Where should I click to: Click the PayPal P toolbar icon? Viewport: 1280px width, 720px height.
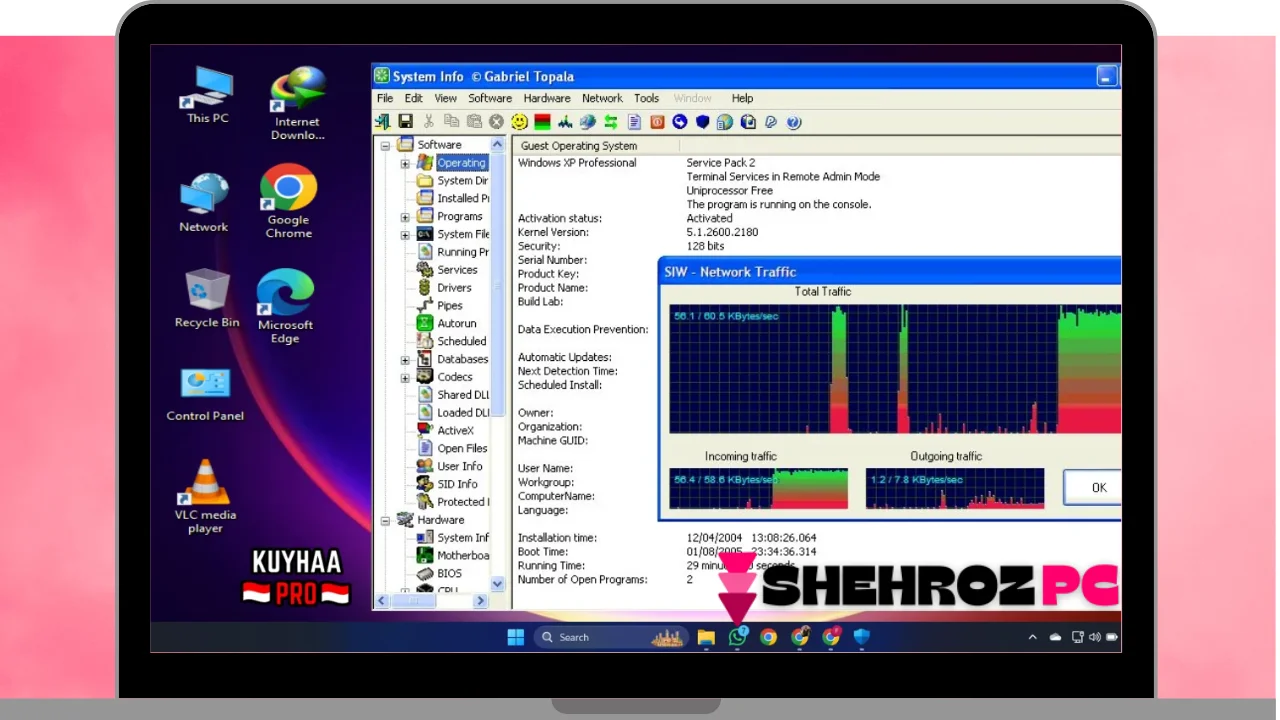point(771,122)
